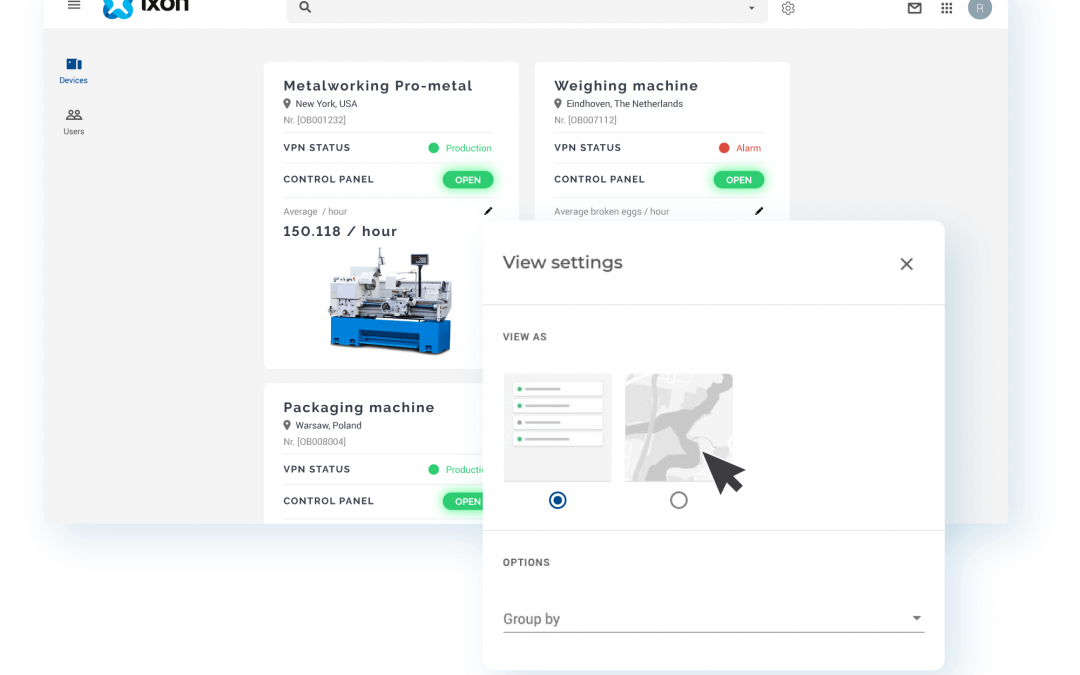
Task: Select the list view radio button
Action: click(x=558, y=500)
